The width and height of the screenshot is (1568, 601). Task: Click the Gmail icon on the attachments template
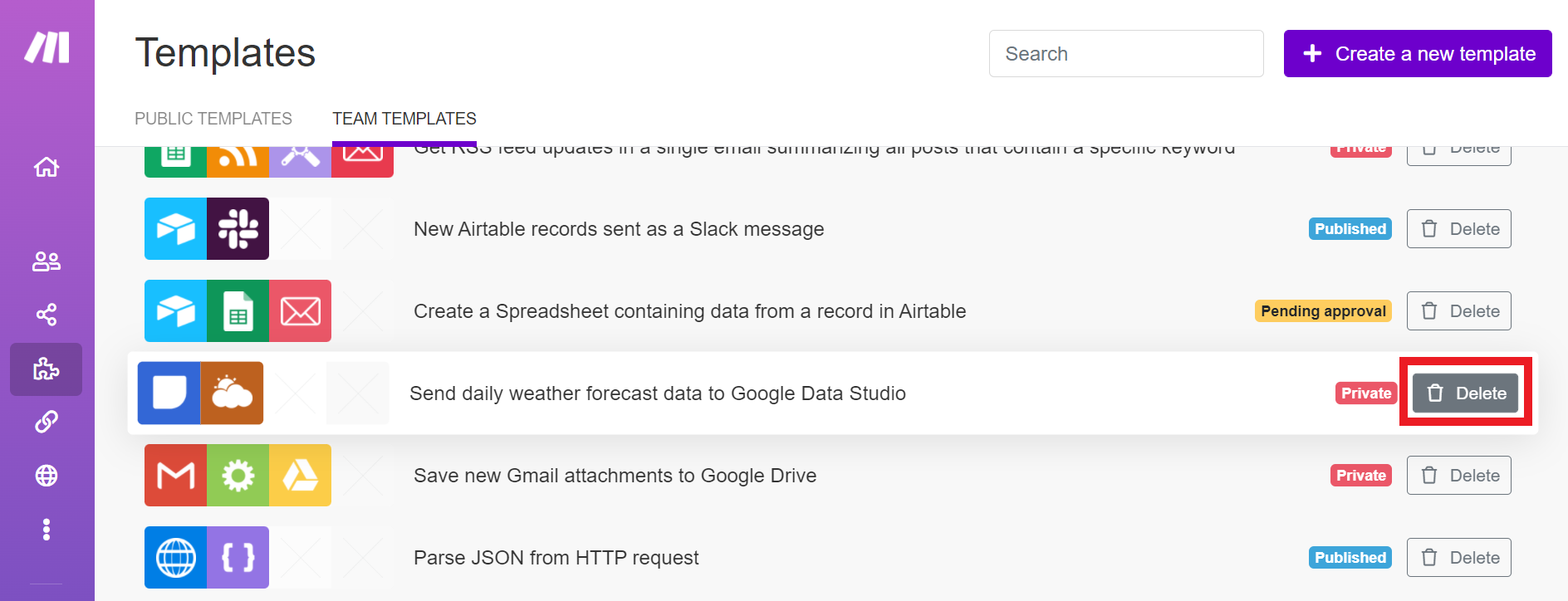(175, 476)
